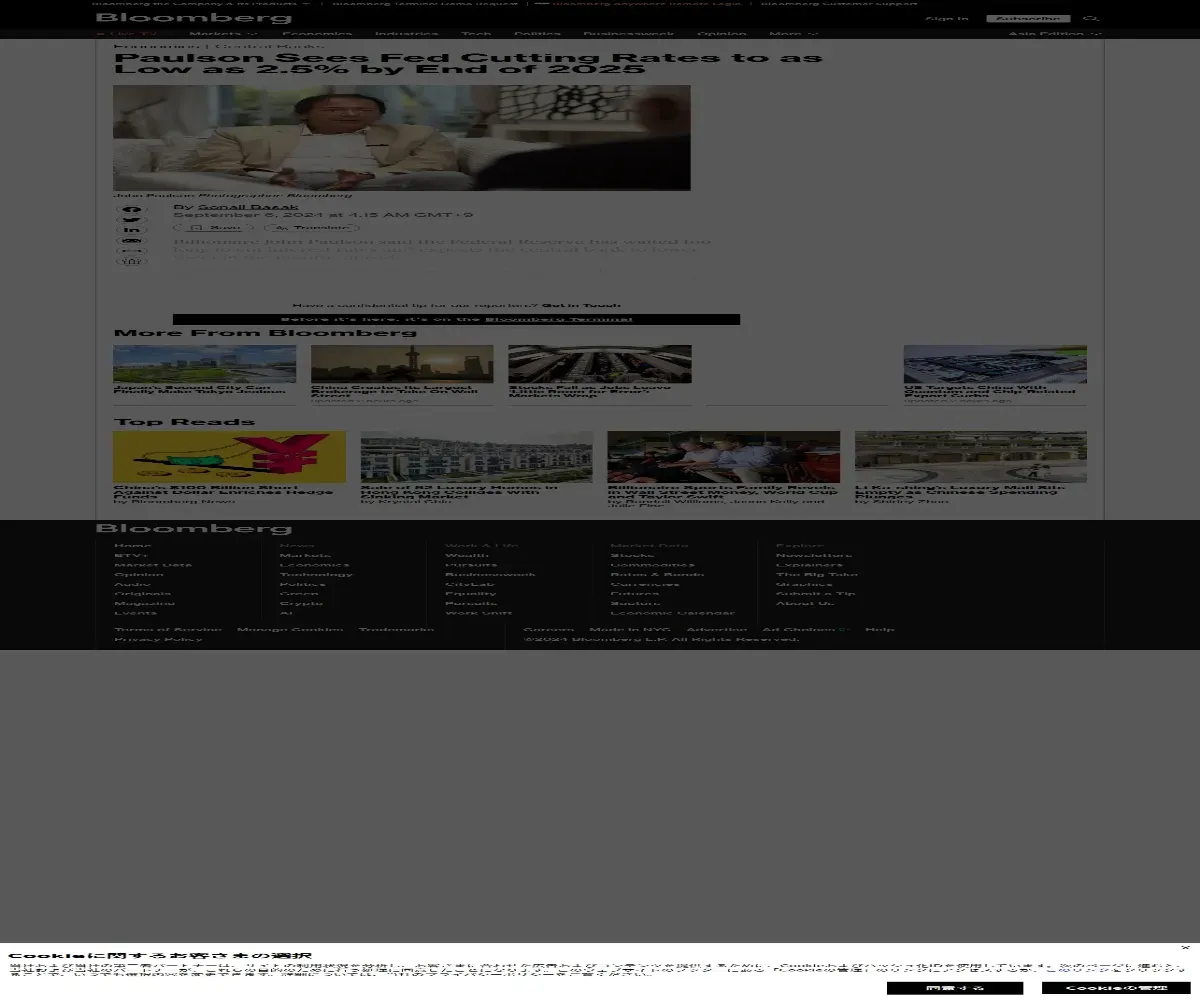
Task: Share article via Facebook icon
Action: 132,209
